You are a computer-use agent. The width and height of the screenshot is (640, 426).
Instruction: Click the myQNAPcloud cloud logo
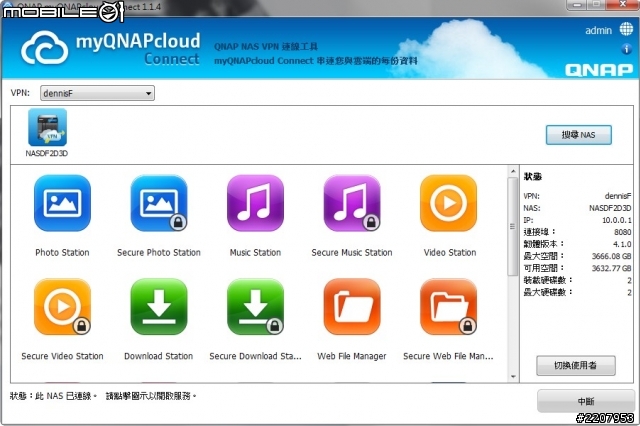pyautogui.click(x=44, y=48)
